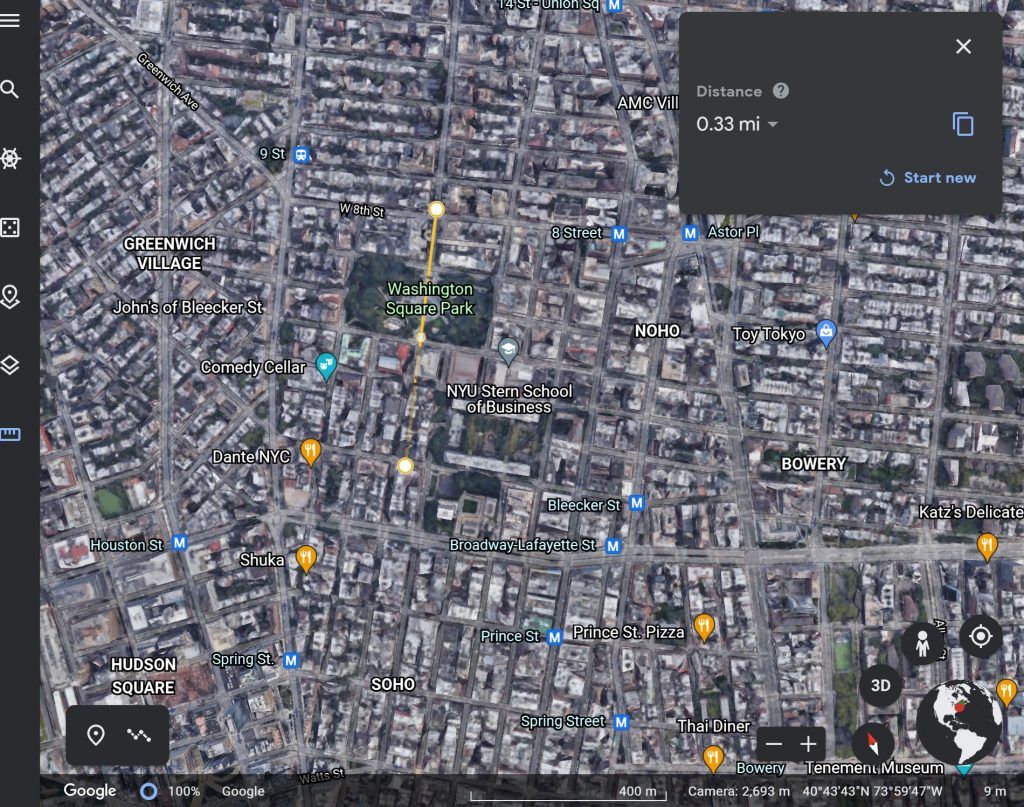The height and width of the screenshot is (807, 1024).
Task: Click the Dante NYC restaurant marker
Action: 310,452
